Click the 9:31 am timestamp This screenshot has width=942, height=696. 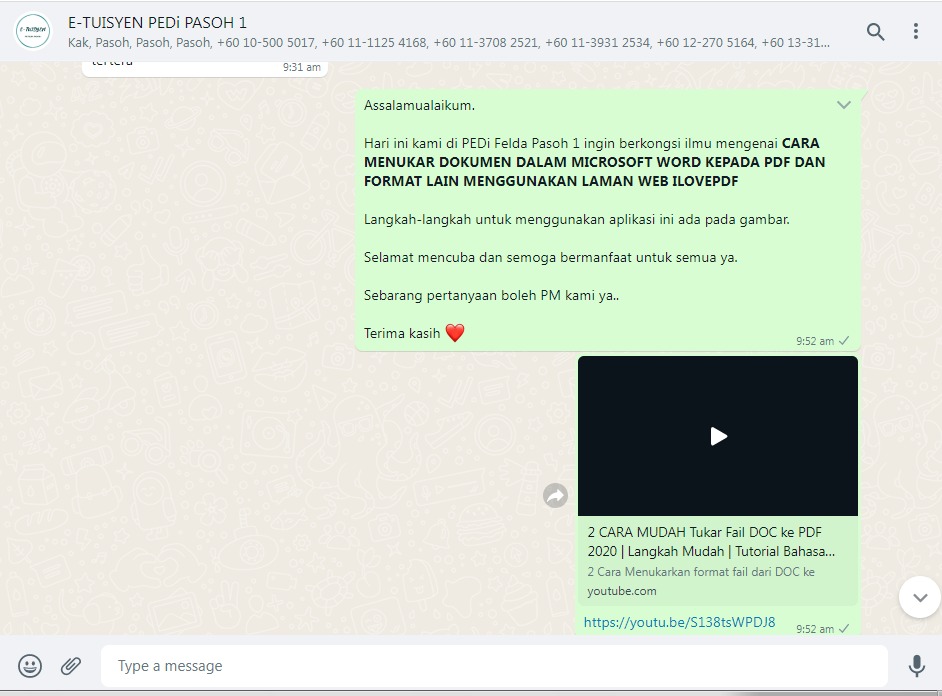tap(302, 67)
